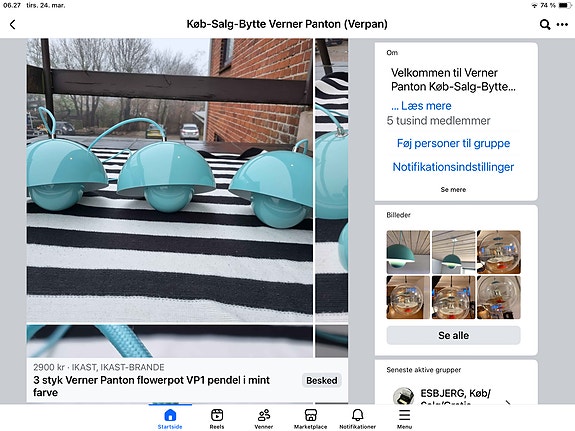
Task: Click Føj personer til gruppe link
Action: pyautogui.click(x=453, y=143)
